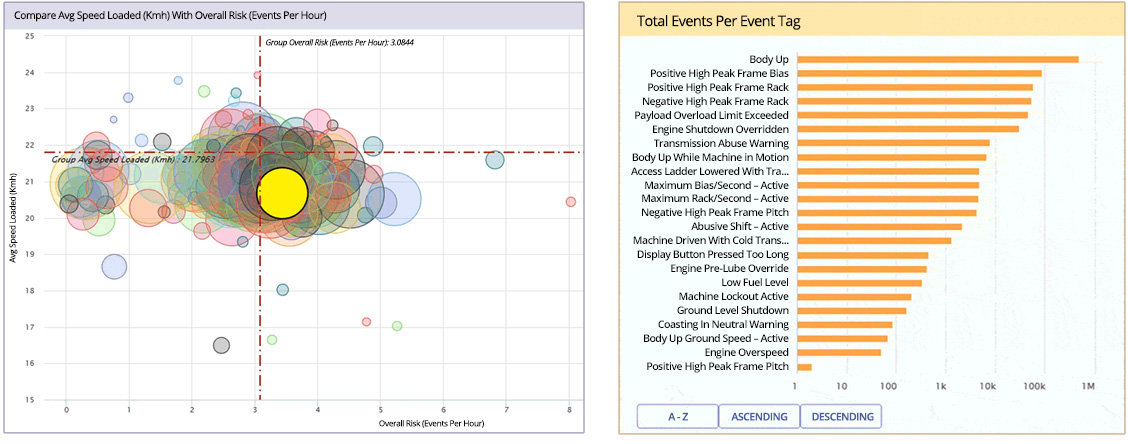This screenshot has height=444, width=1128.
Task: Select the teal bubble near risk 6.8
Action: pyautogui.click(x=495, y=160)
